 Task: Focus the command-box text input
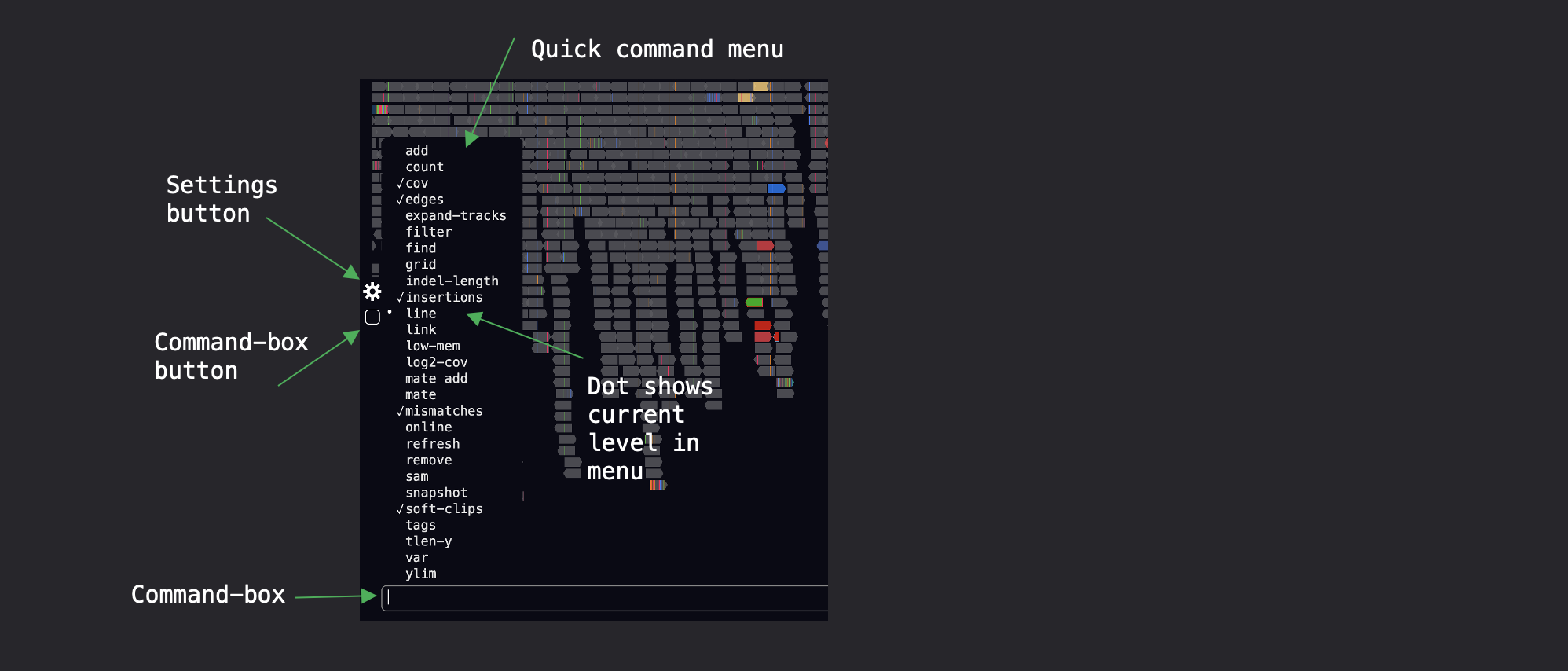click(x=605, y=598)
